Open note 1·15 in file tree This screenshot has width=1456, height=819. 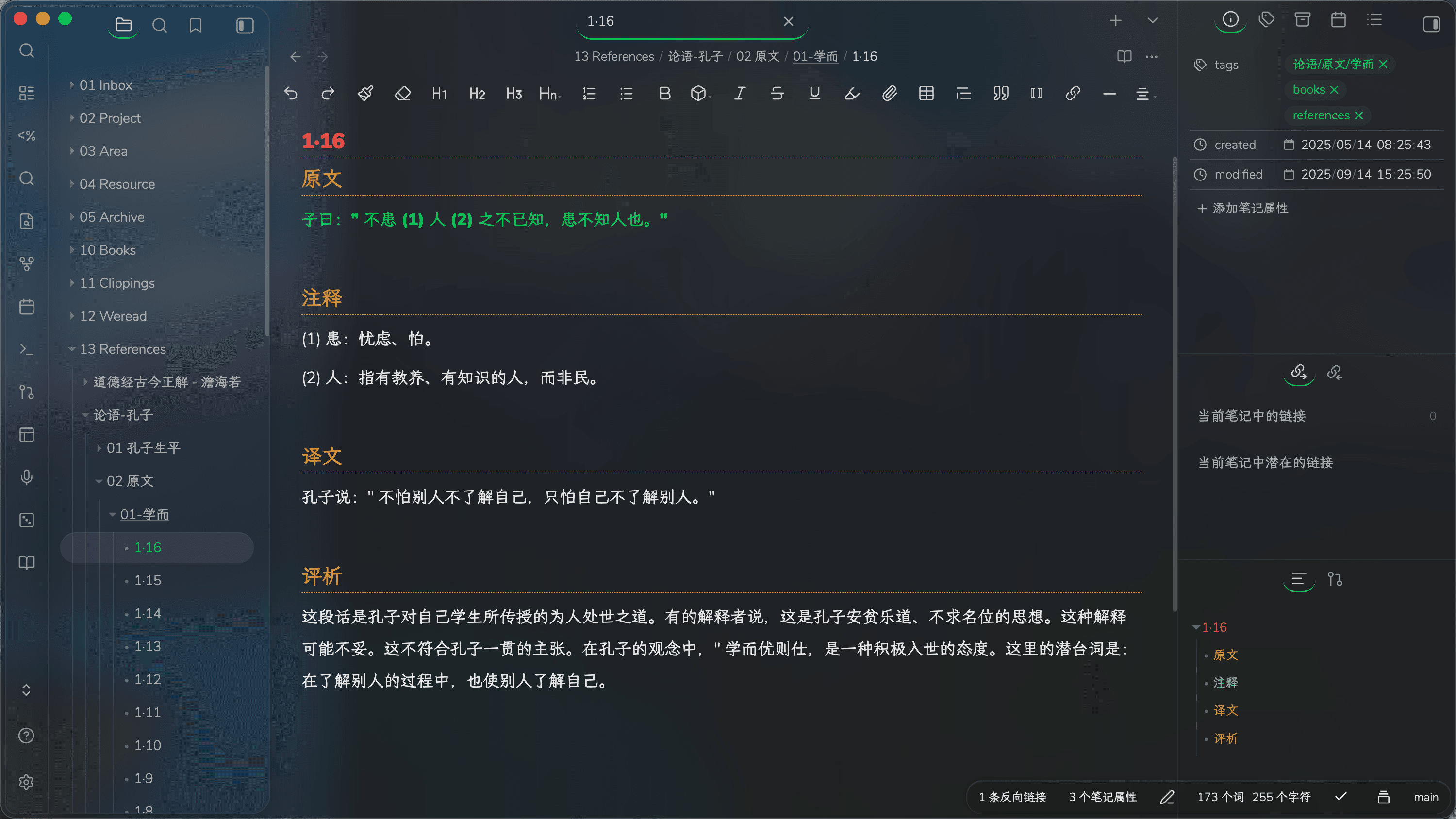(148, 580)
